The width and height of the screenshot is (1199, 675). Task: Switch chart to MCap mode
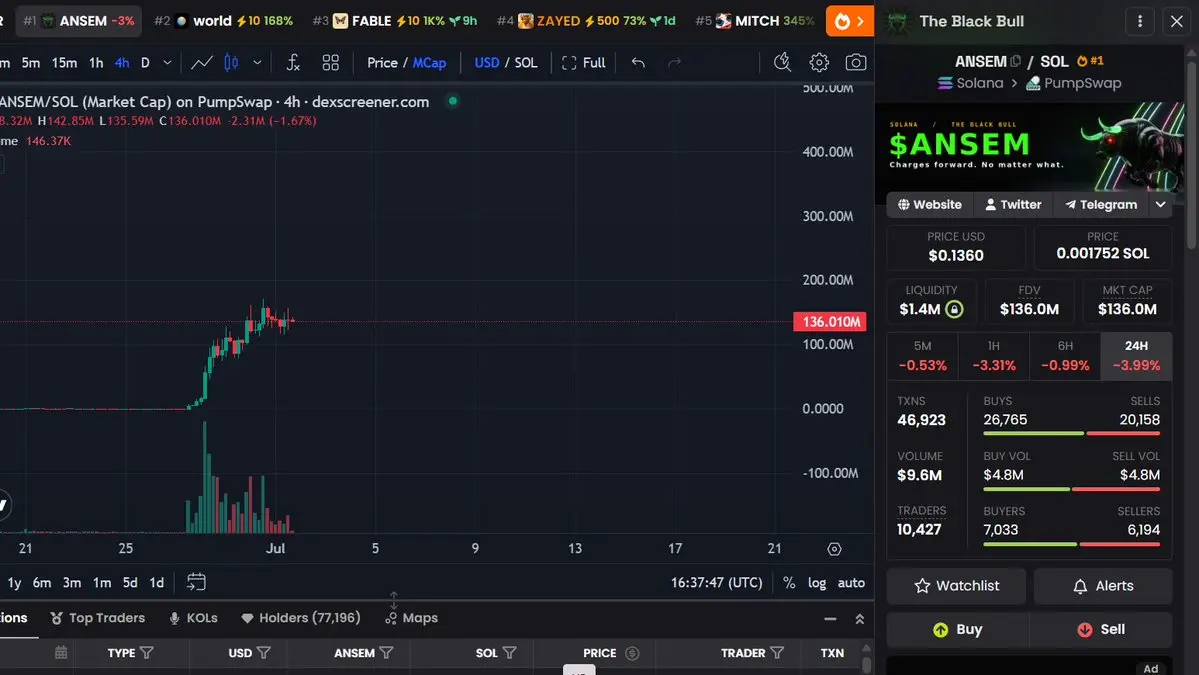pyautogui.click(x=429, y=63)
